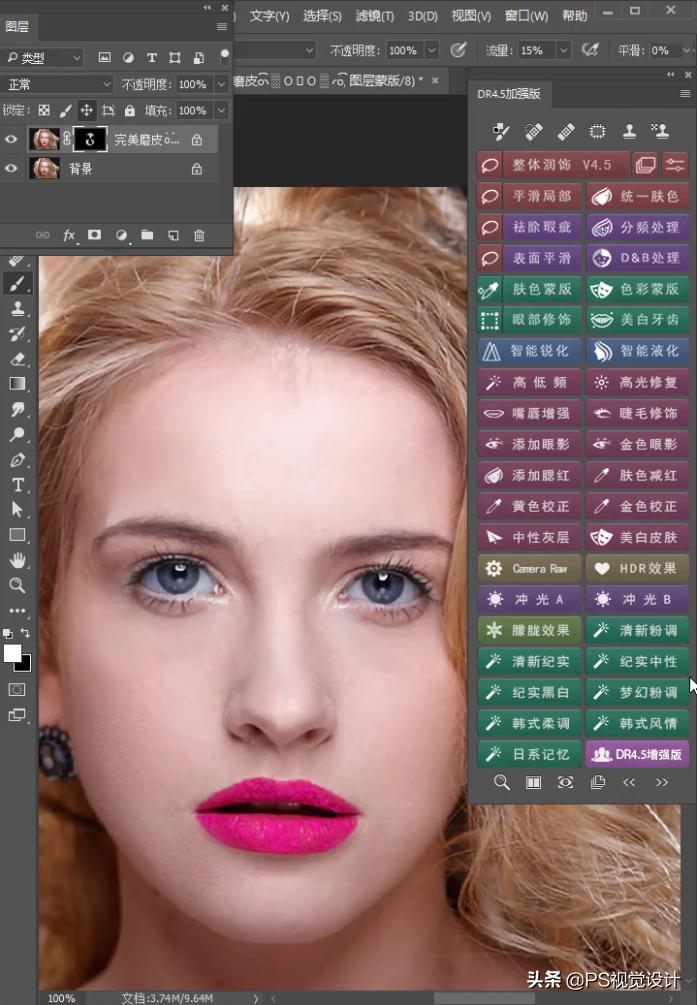Image resolution: width=697 pixels, height=1005 pixels.
Task: Open the 正常 blend mode dropdown
Action: [x=58, y=84]
